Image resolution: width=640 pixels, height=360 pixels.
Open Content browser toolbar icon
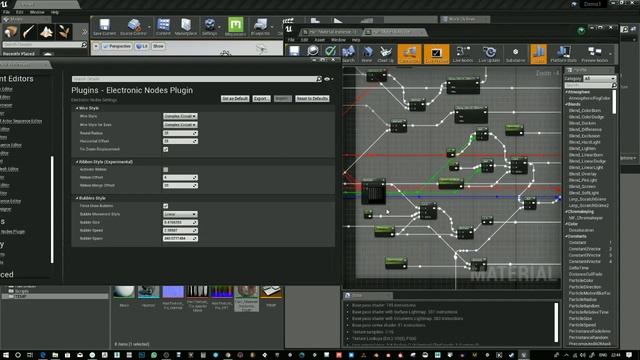tap(163, 27)
